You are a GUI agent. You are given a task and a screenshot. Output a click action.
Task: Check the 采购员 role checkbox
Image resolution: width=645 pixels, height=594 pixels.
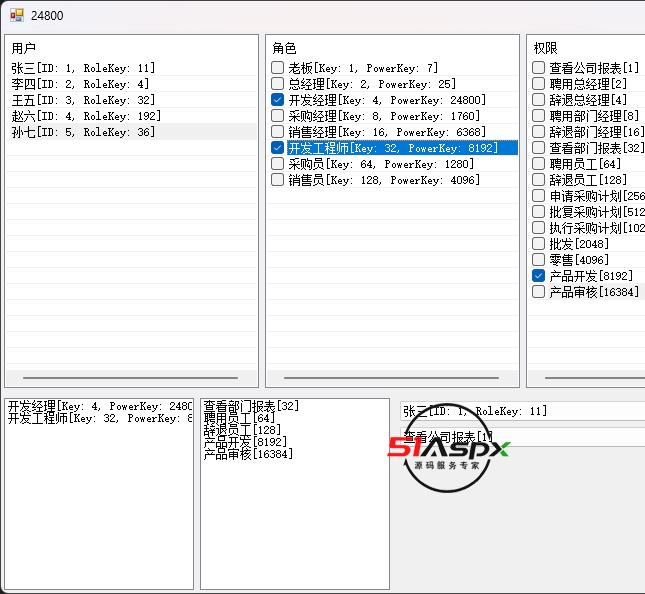pyautogui.click(x=278, y=164)
